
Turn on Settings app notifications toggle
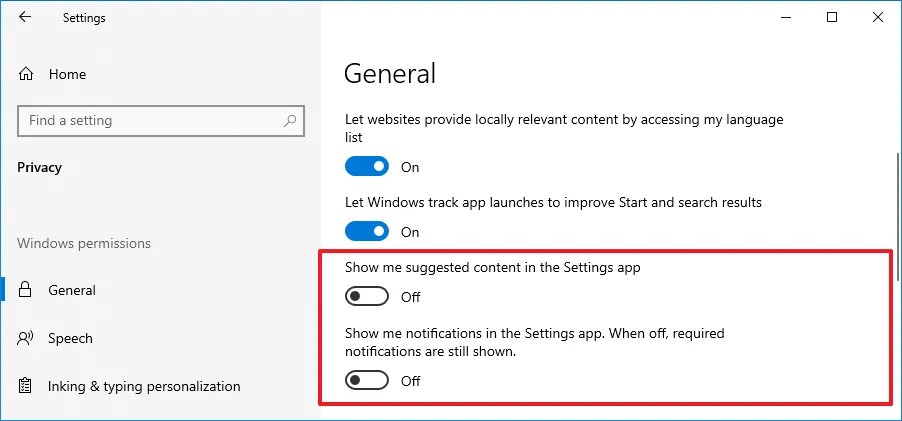pos(367,381)
